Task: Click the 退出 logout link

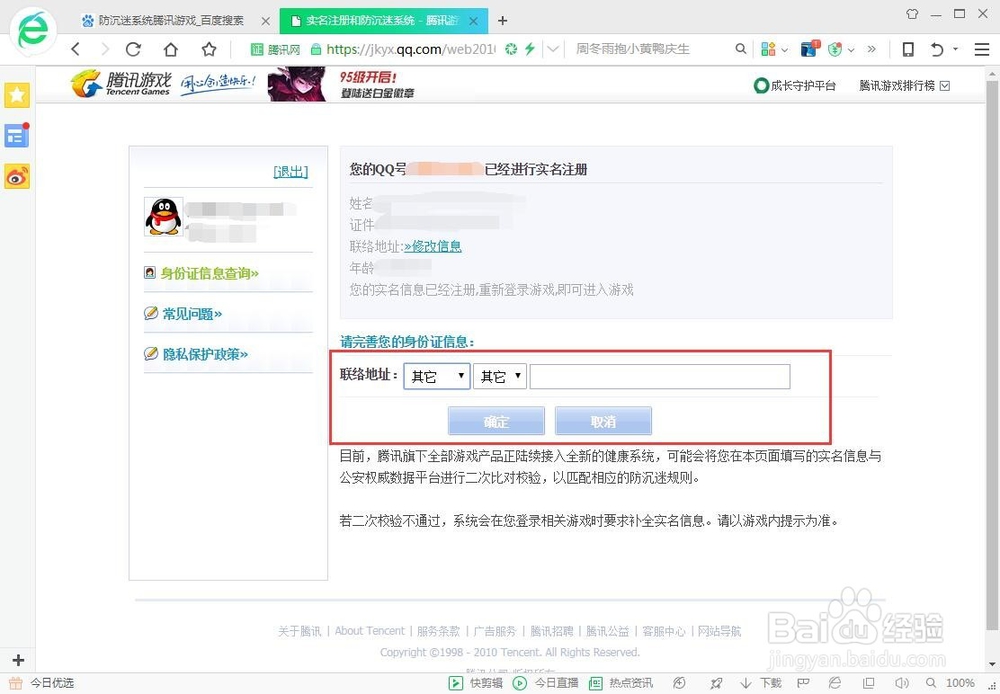Action: pos(290,172)
